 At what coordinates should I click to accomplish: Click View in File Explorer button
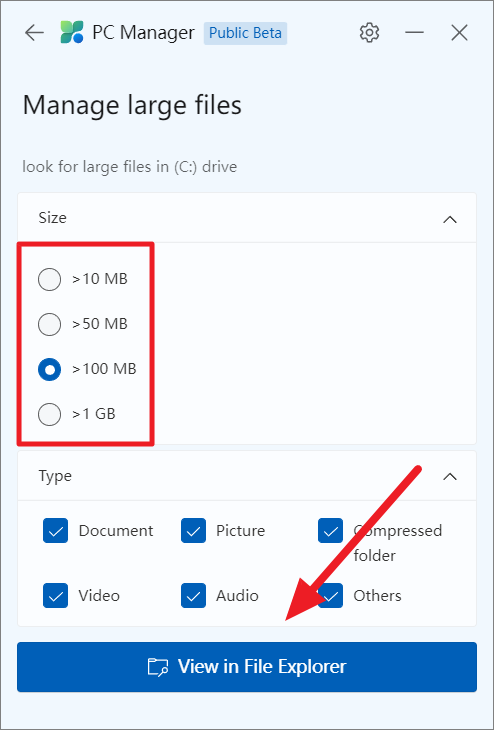[x=247, y=667]
